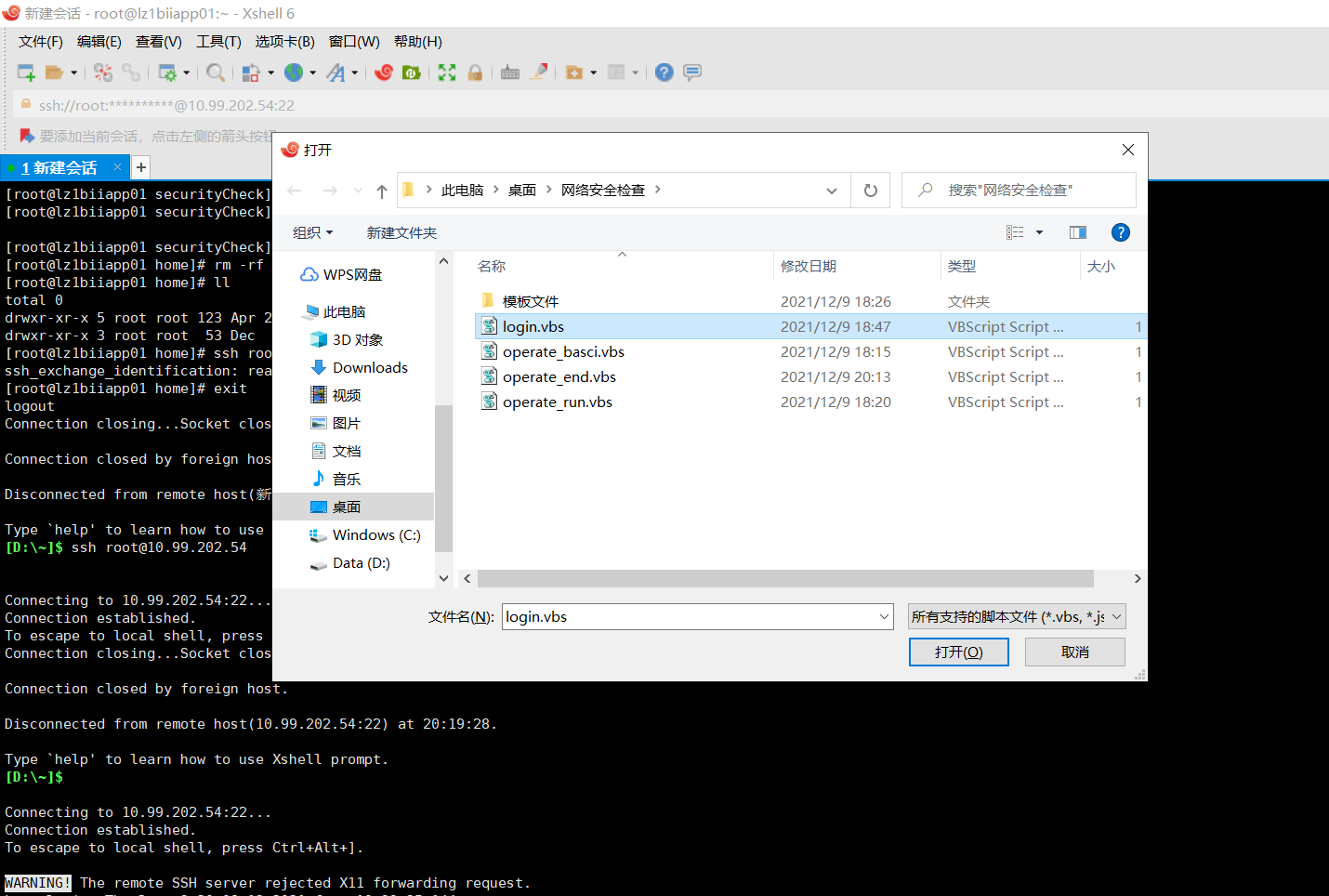The height and width of the screenshot is (896, 1329).
Task: Click the search 网络安全检查 box
Action: [1019, 190]
